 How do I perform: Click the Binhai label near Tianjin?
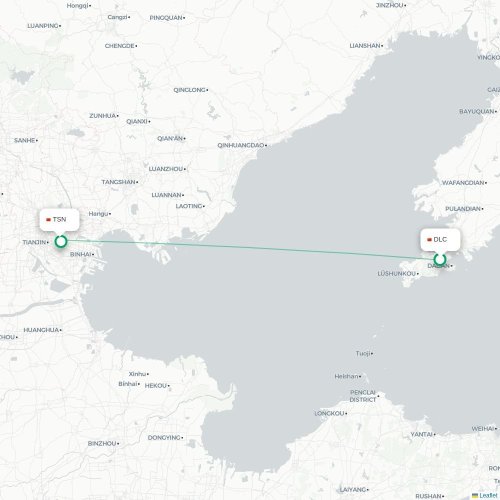pos(81,254)
